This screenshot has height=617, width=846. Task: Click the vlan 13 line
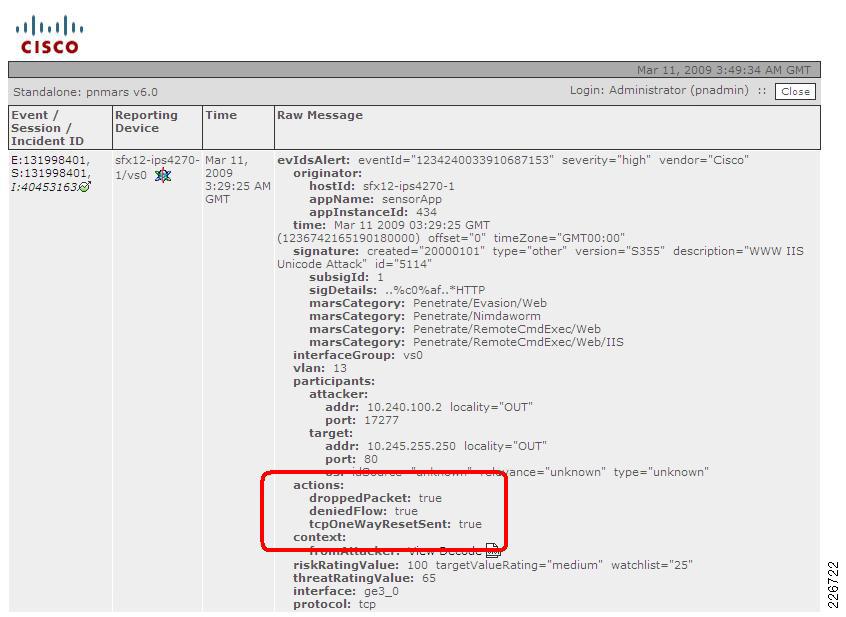(319, 368)
